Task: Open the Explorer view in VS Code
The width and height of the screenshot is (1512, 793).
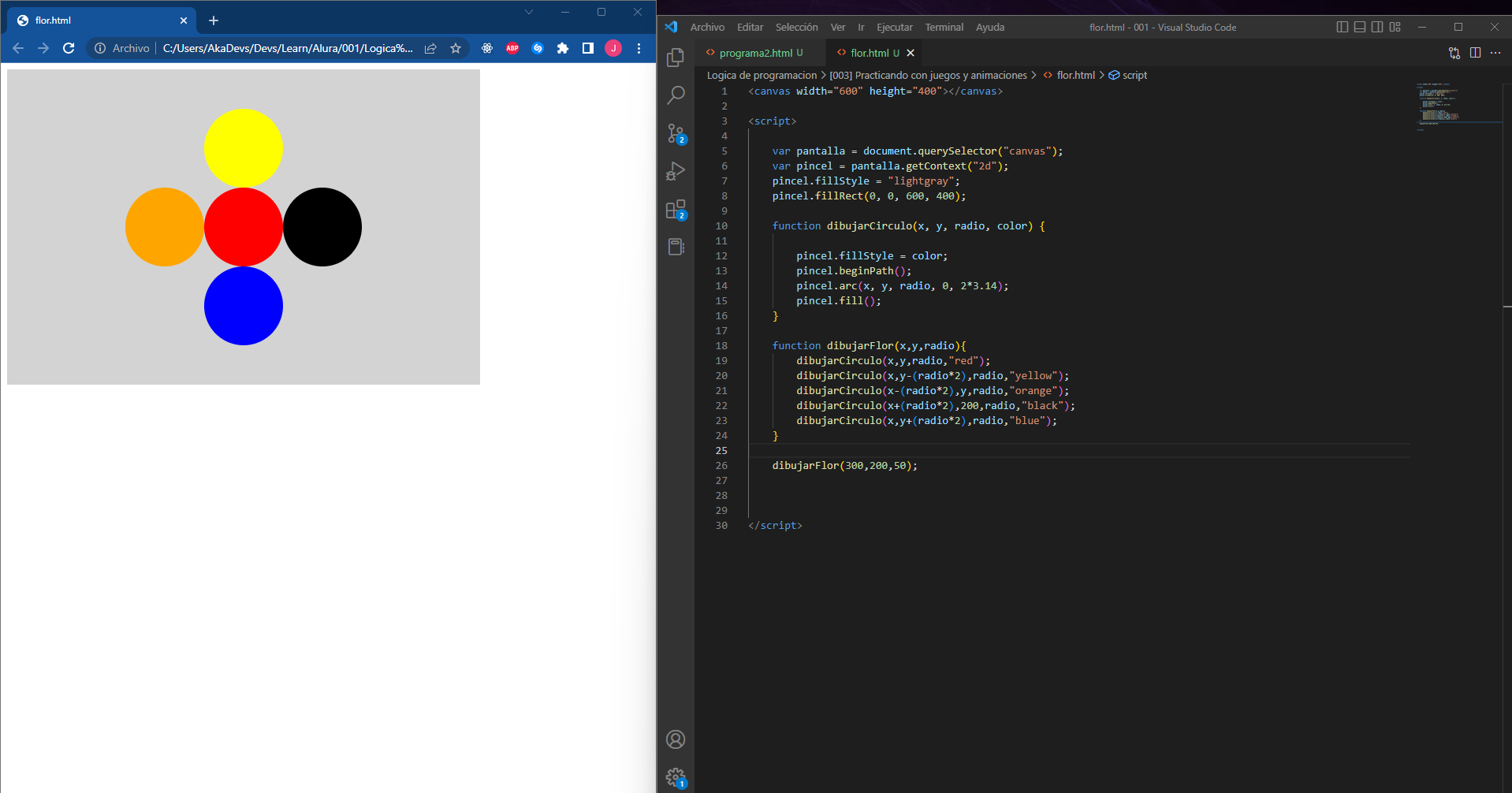Action: point(676,58)
